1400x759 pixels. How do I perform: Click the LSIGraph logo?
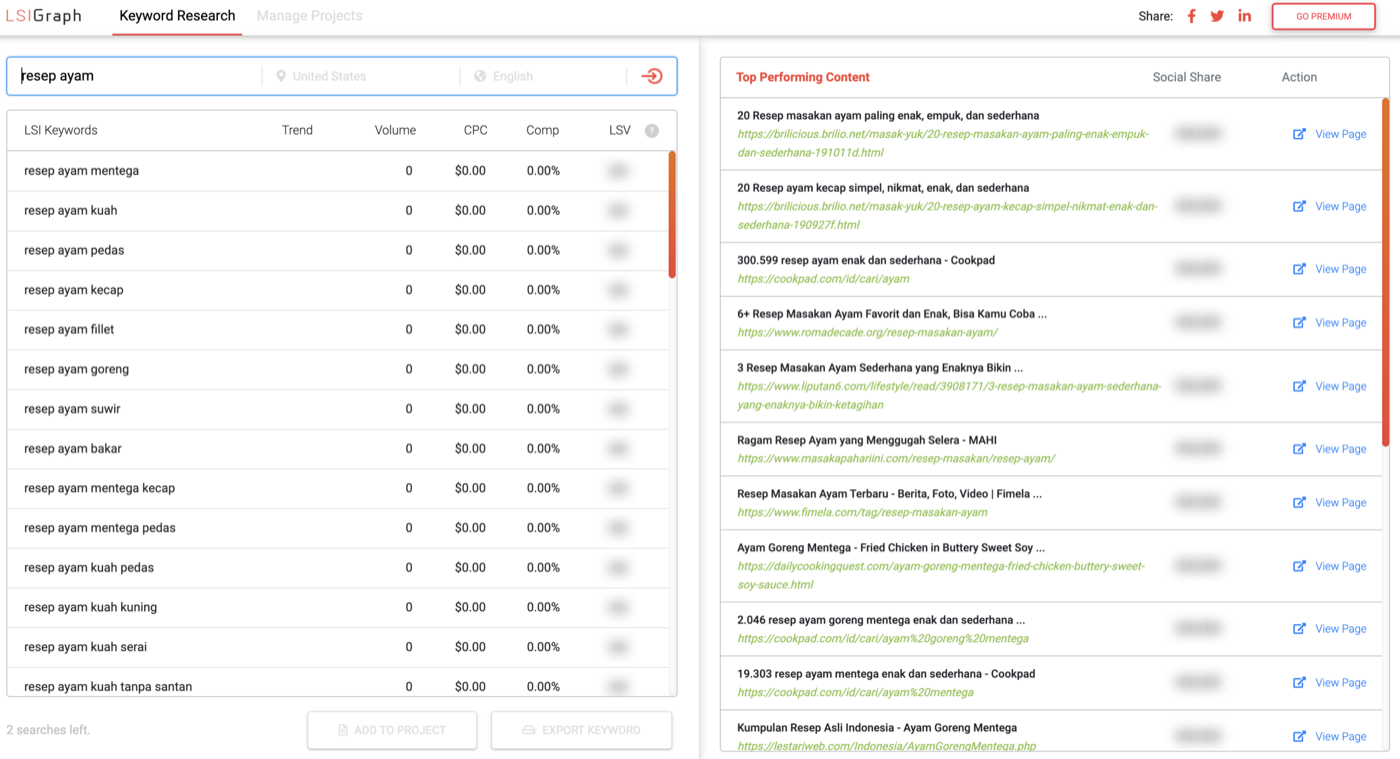tap(43, 16)
